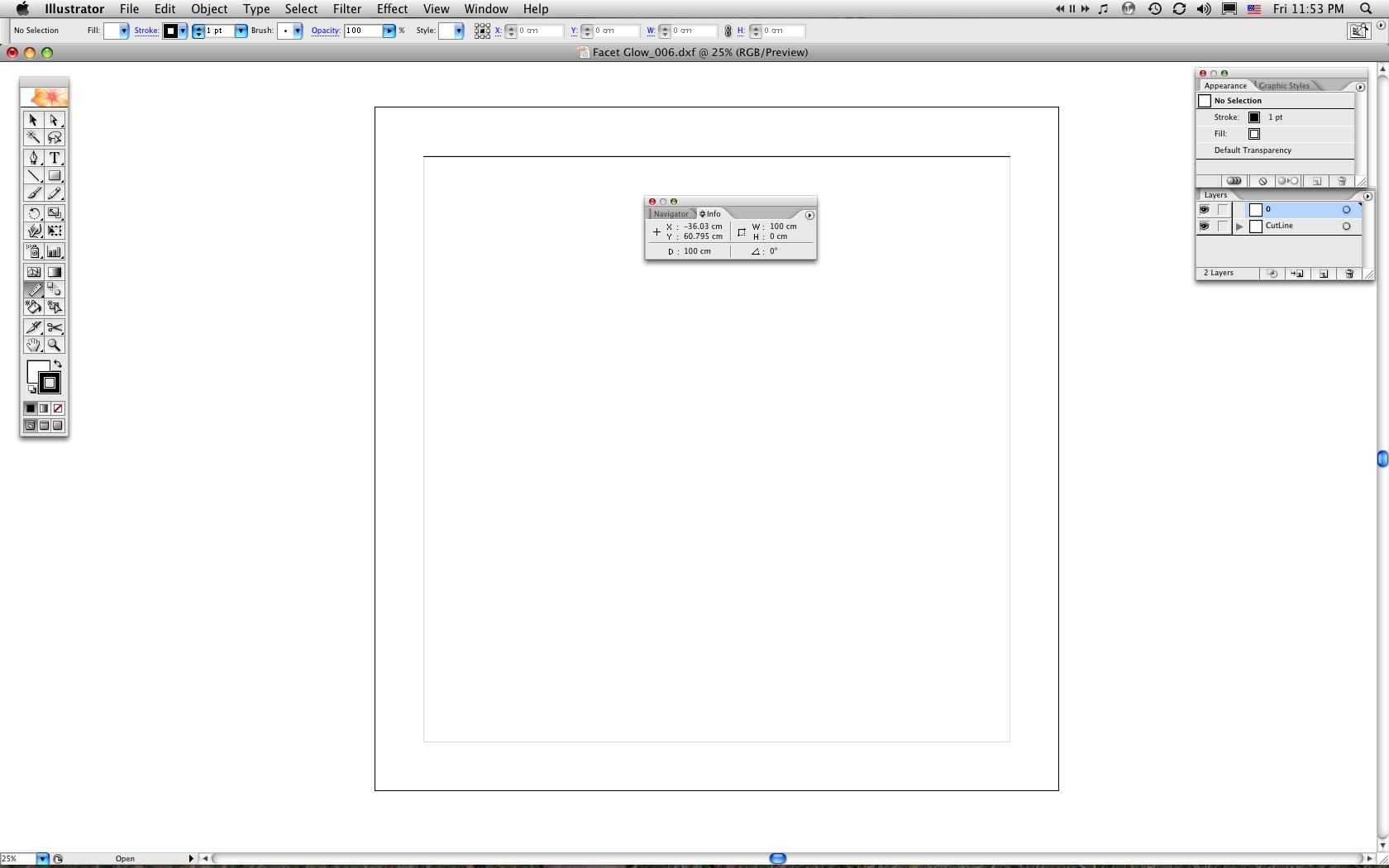Hide the CutLine layer eye icon
The image size is (1389, 868).
1204,227
